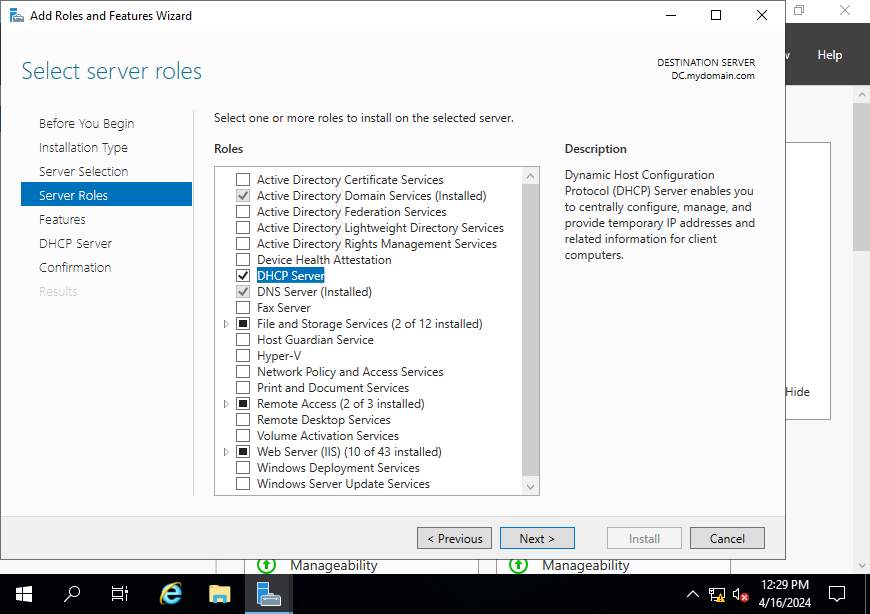
Task: Open Task View on the taskbar
Action: click(119, 594)
